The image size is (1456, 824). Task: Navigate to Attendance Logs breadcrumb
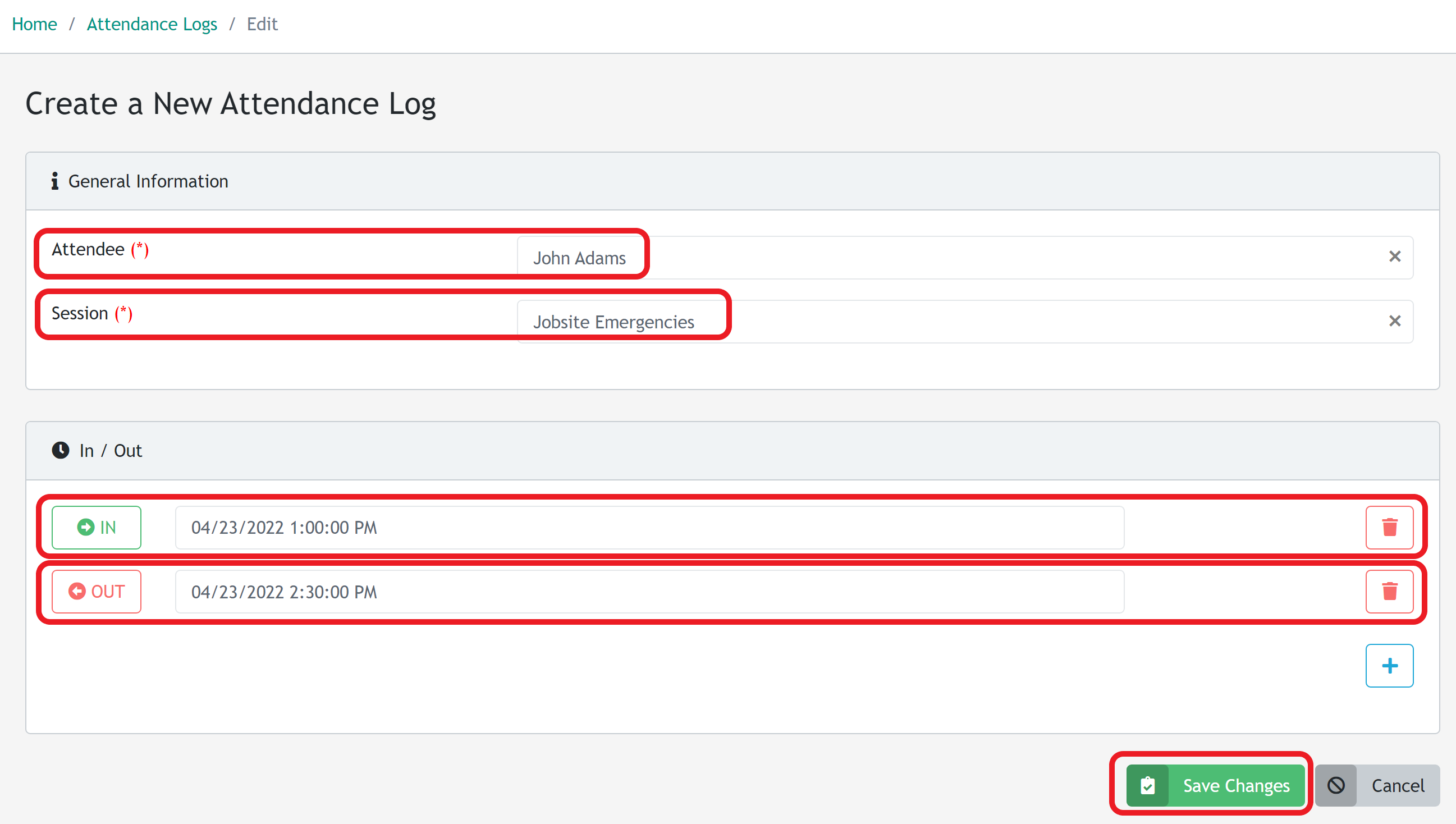152,24
